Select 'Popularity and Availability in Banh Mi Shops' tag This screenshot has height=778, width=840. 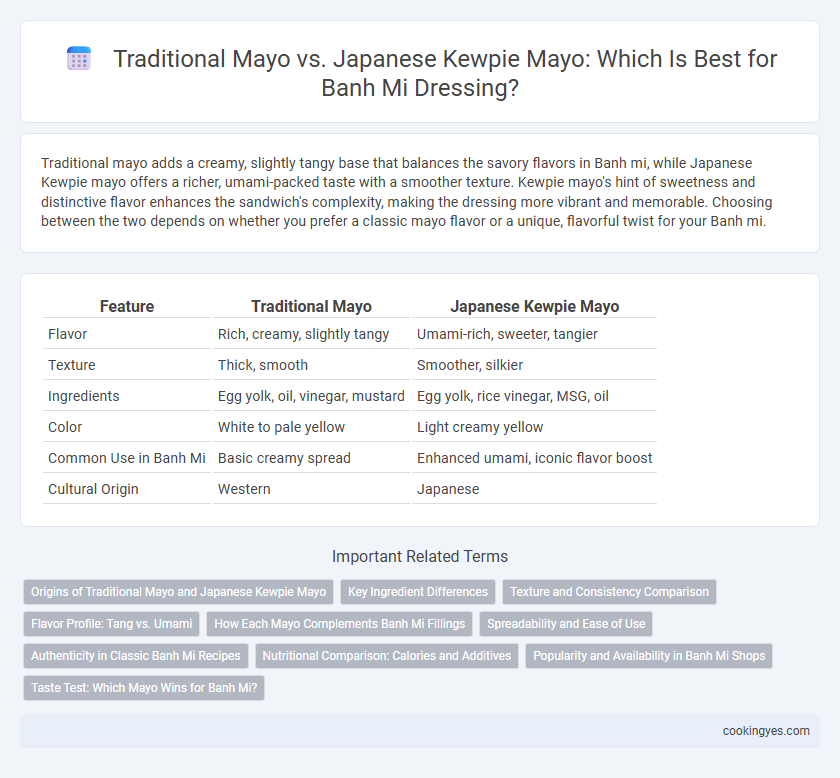(x=649, y=656)
